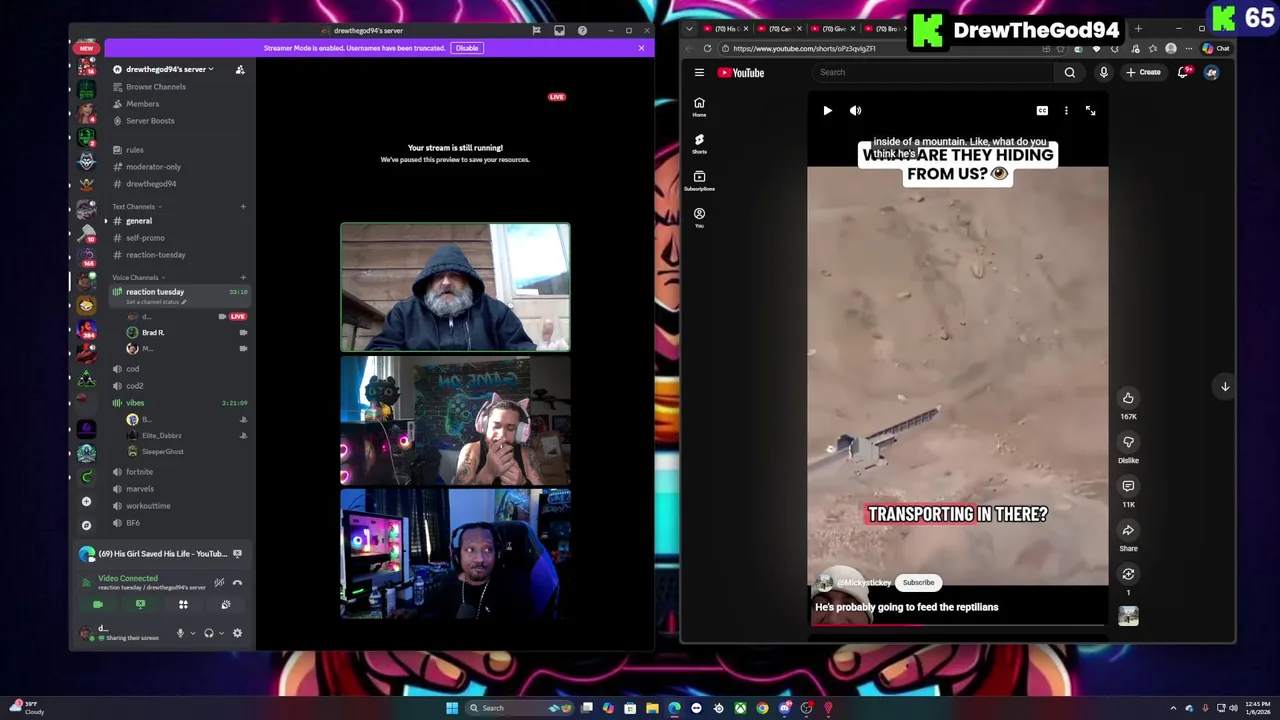Viewport: 1280px width, 720px height.
Task: Disable Streamer Mode in the purple banner
Action: click(x=467, y=48)
